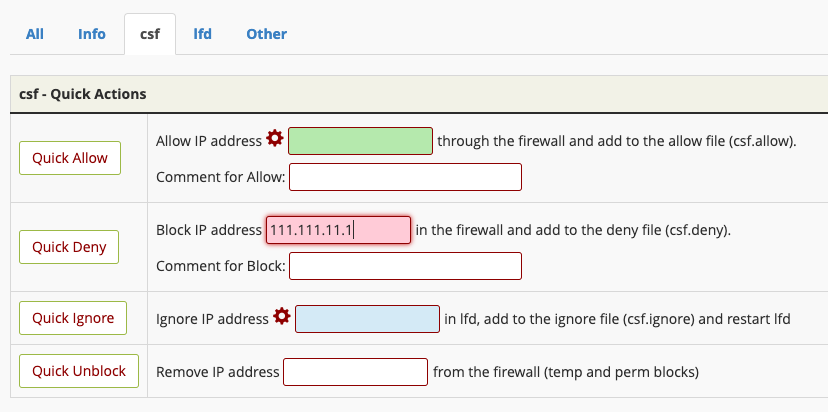This screenshot has width=828, height=412.
Task: Focus the Comment for Allow text box
Action: pyautogui.click(x=406, y=177)
